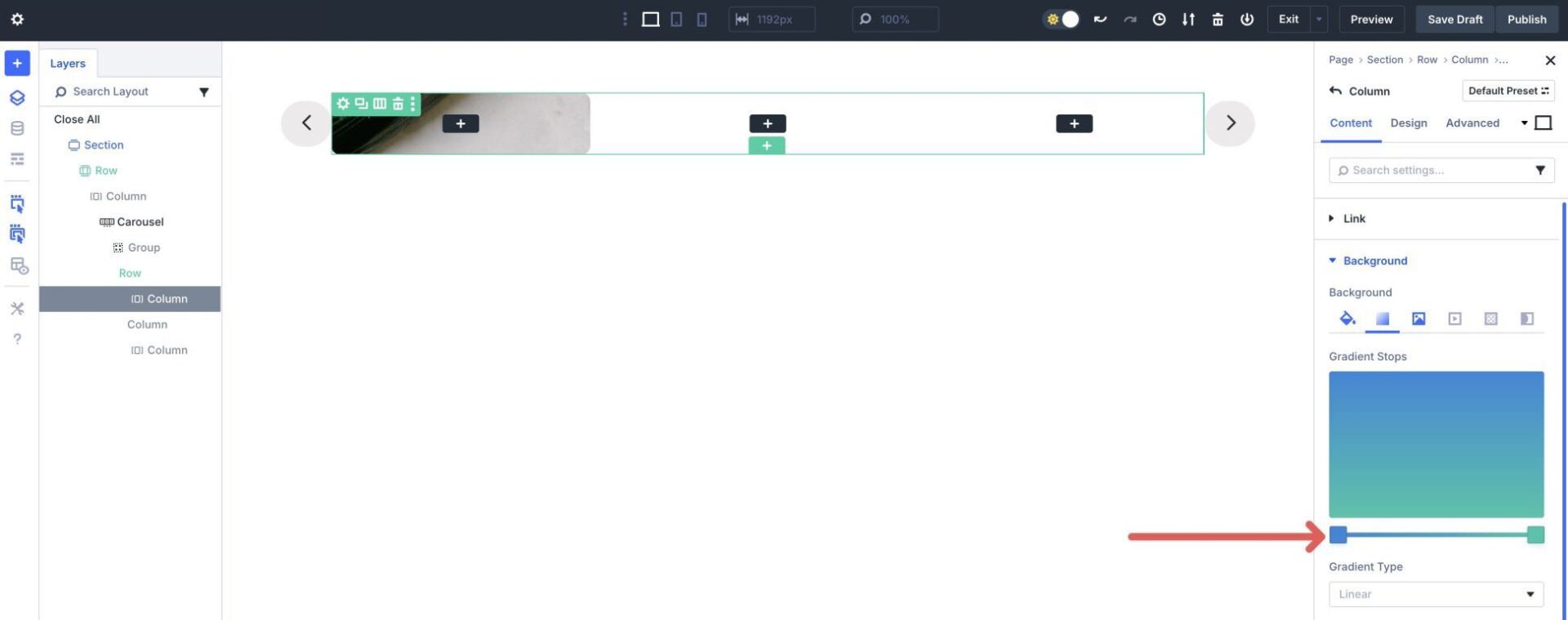Click the background color paint bucket icon
This screenshot has width=1568, height=620.
1347,319
